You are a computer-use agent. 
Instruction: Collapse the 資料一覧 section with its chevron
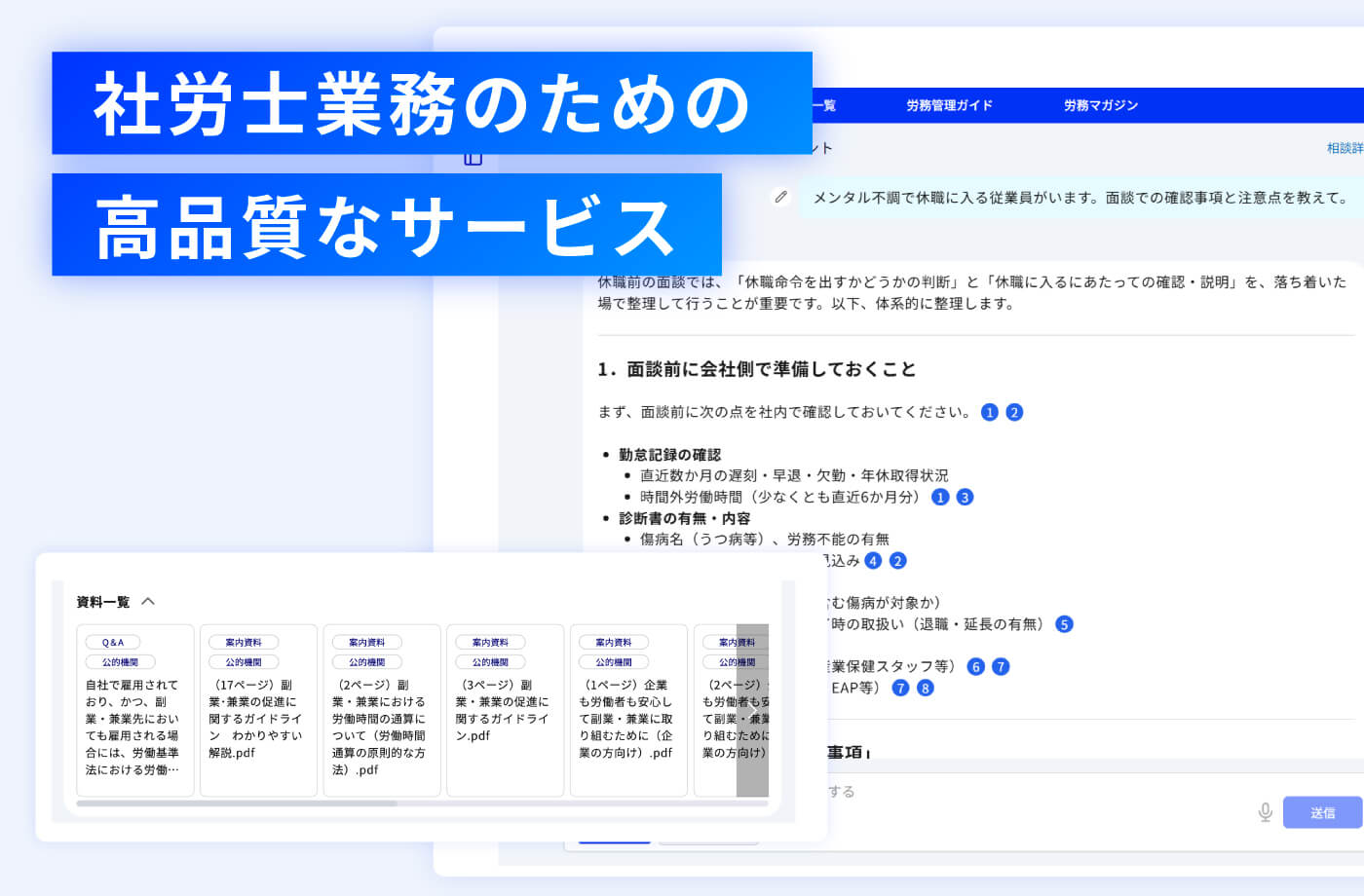[x=148, y=602]
